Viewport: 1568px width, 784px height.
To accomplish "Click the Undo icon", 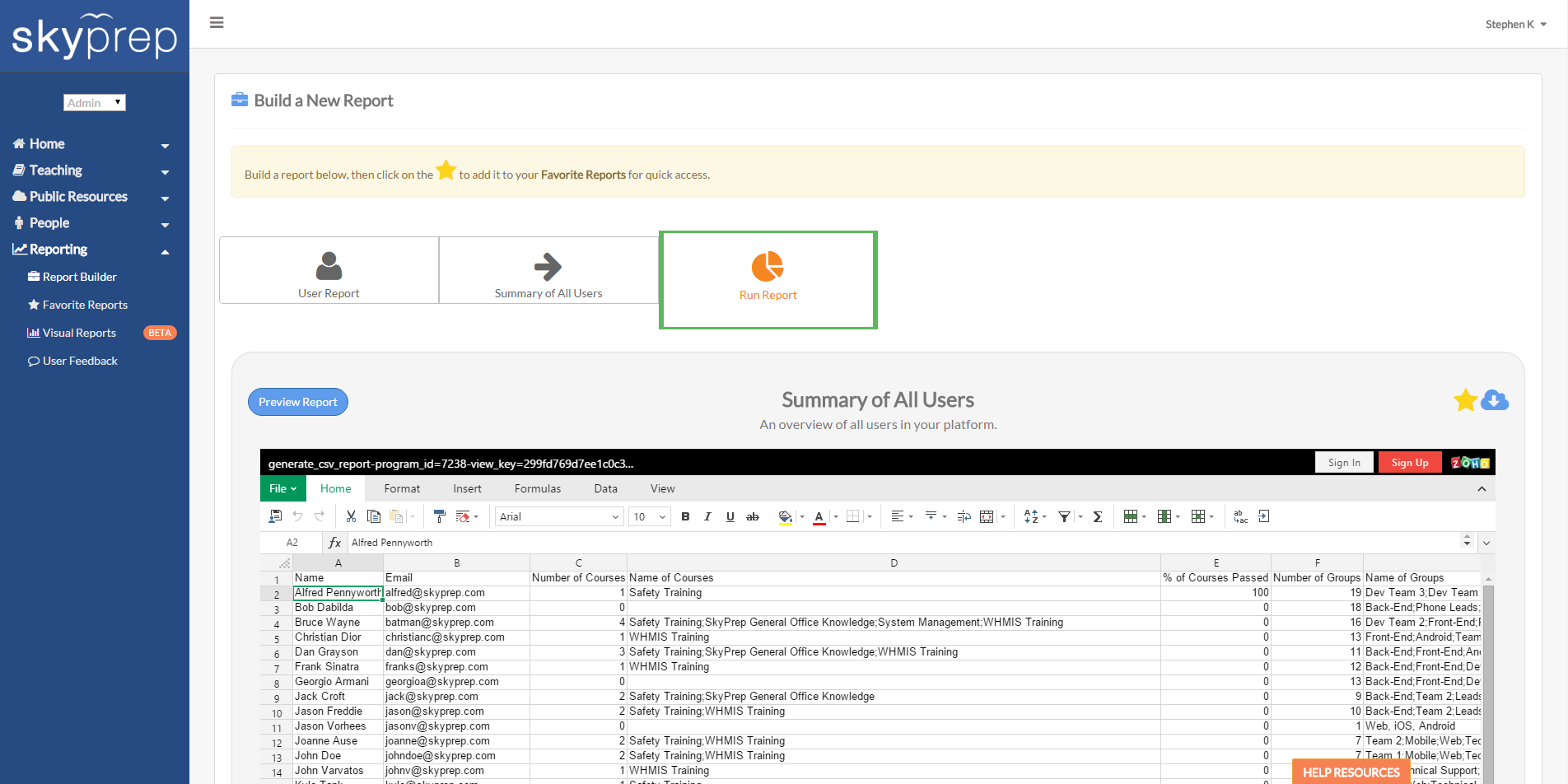I will [297, 516].
